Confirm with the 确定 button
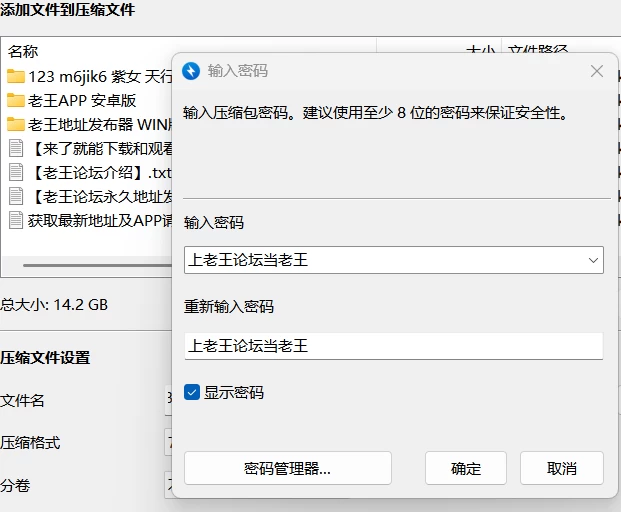Screen dimensions: 621x512 (466, 468)
